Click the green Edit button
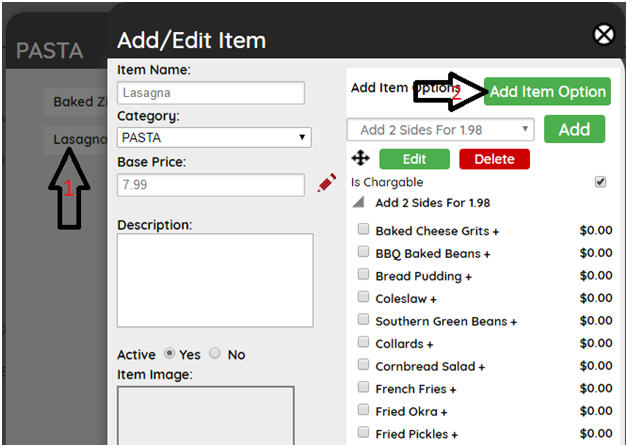Image resolution: width=628 pixels, height=447 pixels. [x=415, y=159]
